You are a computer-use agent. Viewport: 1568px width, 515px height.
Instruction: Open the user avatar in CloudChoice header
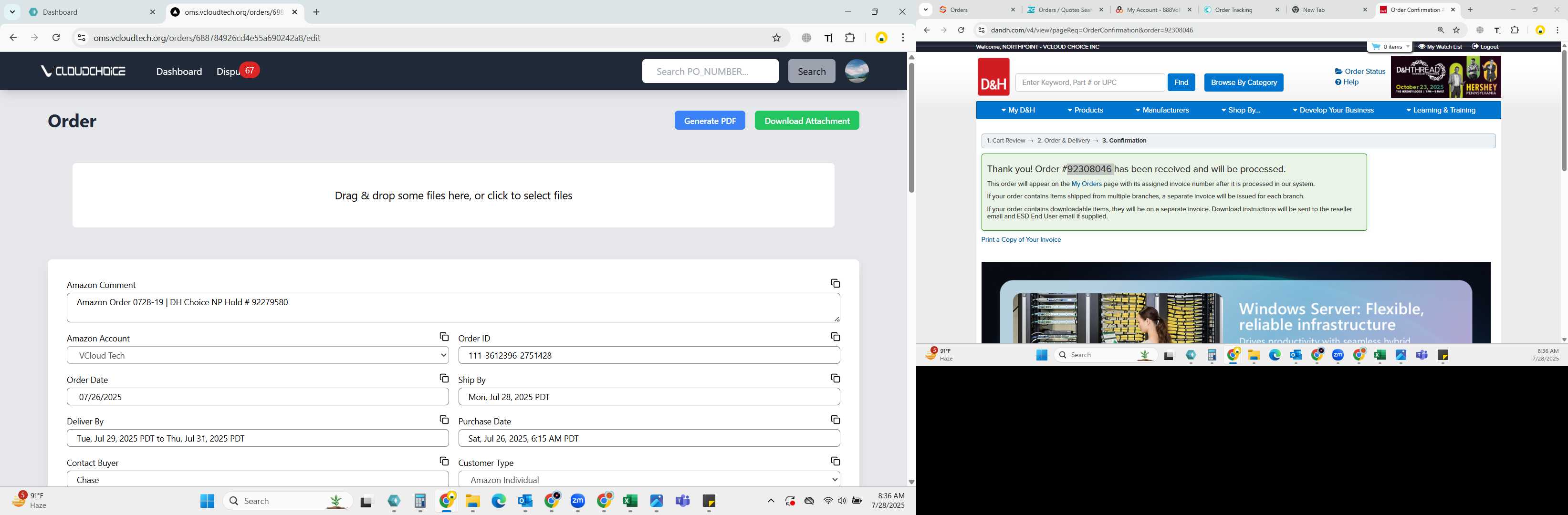[x=857, y=71]
